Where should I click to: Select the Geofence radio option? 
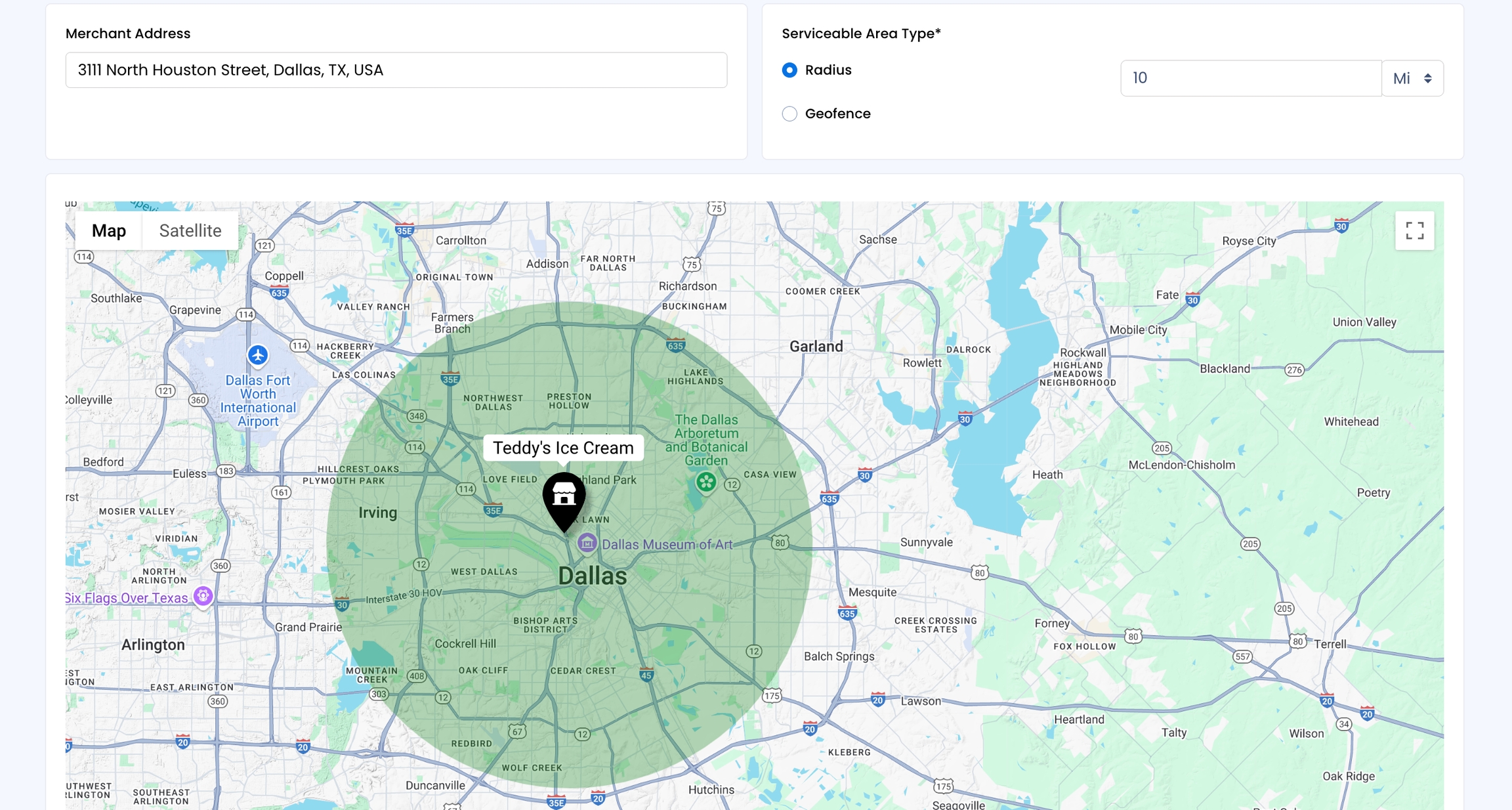[x=789, y=114]
